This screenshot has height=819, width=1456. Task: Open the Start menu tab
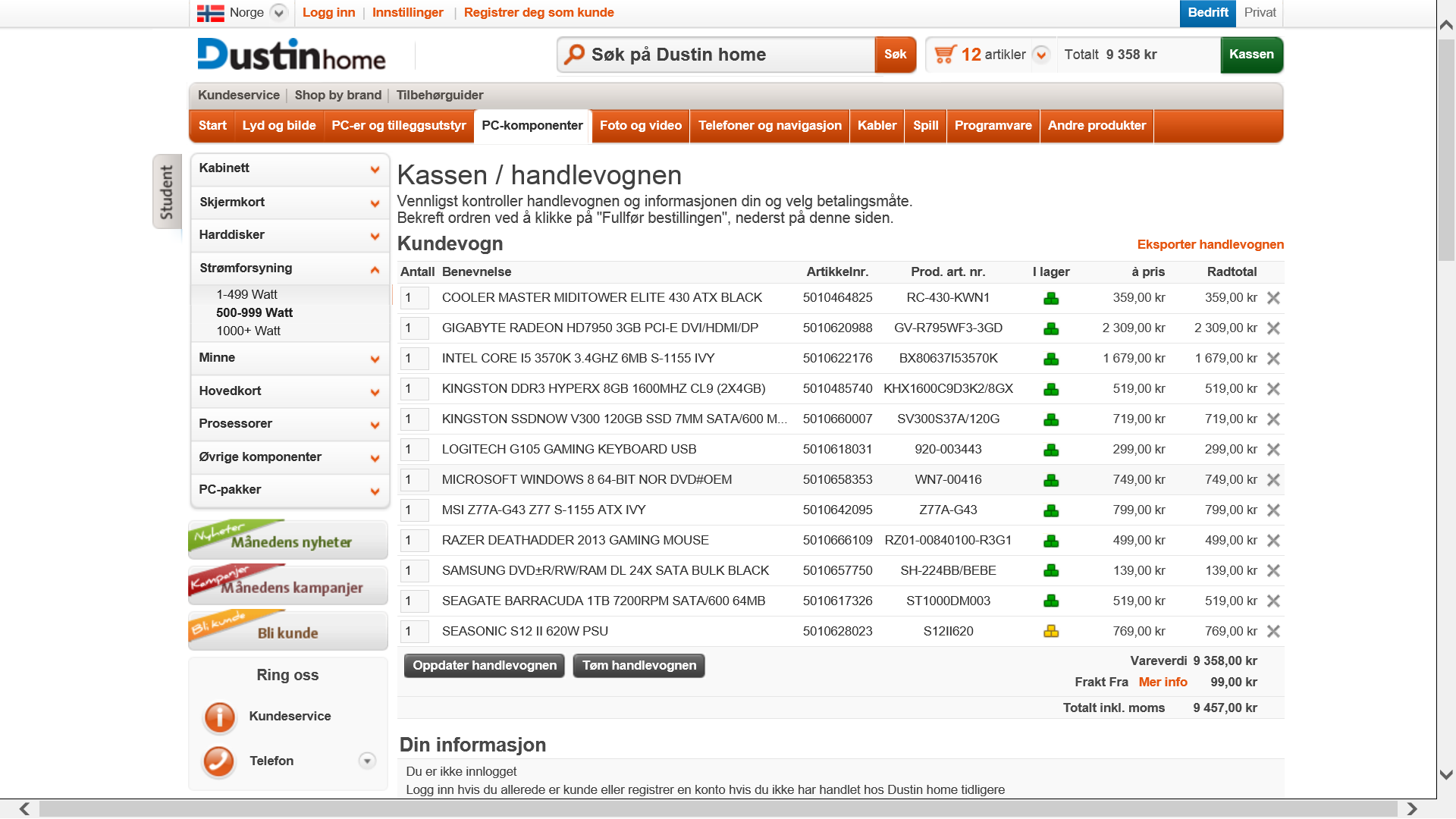point(212,126)
